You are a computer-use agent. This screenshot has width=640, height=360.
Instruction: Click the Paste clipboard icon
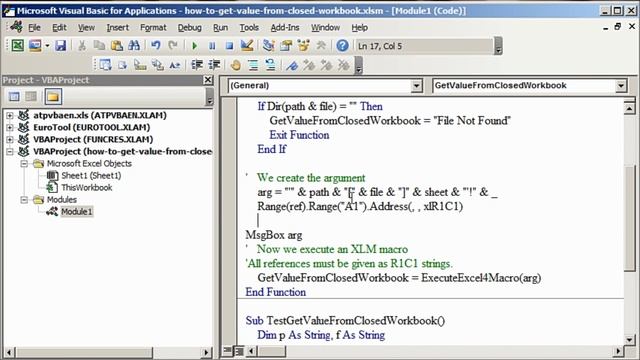117,45
